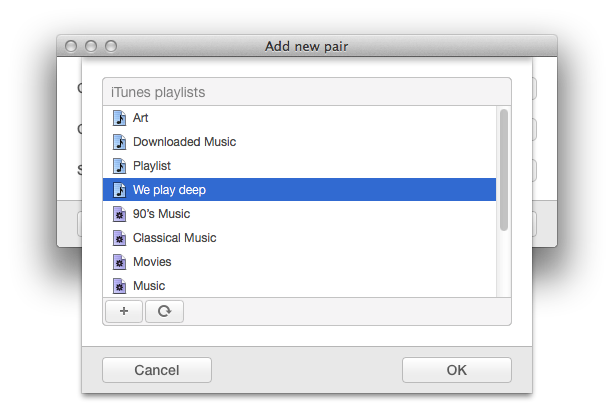Click the Music smart playlist gear icon
Viewport: 614px width, 404px height.
click(x=119, y=286)
